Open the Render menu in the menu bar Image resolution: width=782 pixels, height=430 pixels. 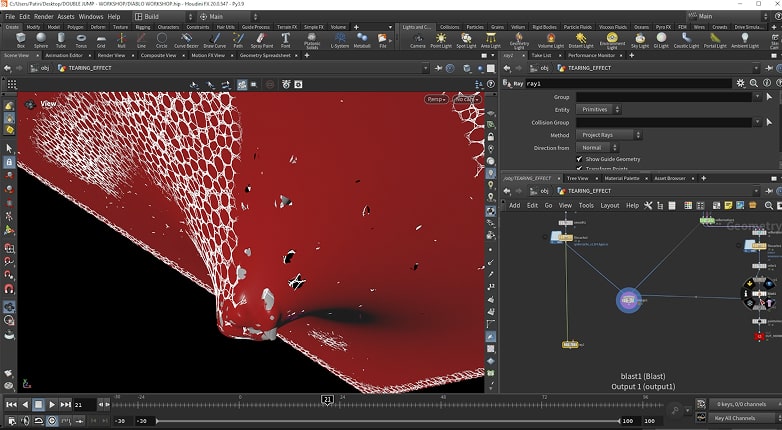tap(45, 16)
